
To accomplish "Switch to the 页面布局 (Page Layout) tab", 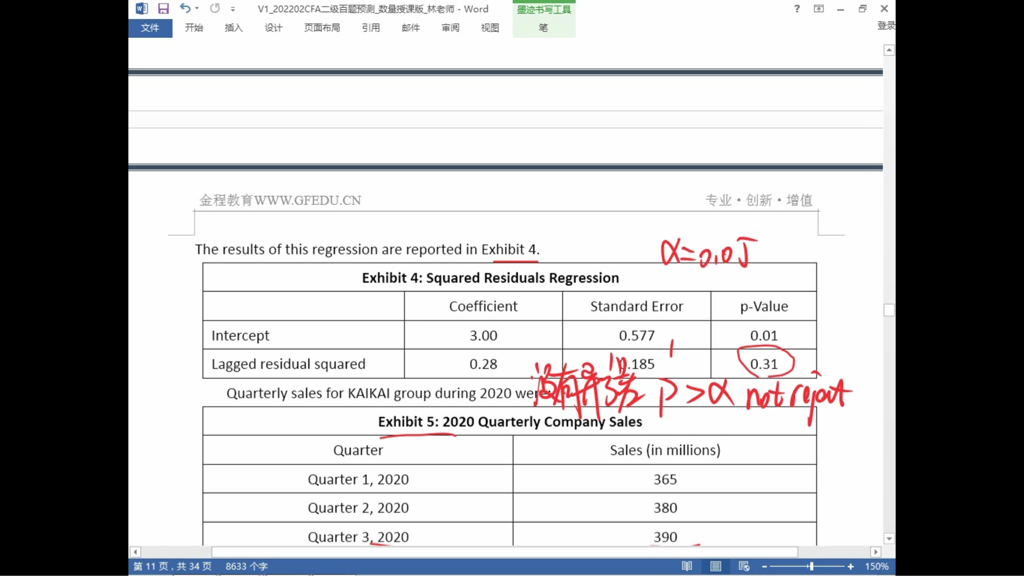I will [x=322, y=27].
